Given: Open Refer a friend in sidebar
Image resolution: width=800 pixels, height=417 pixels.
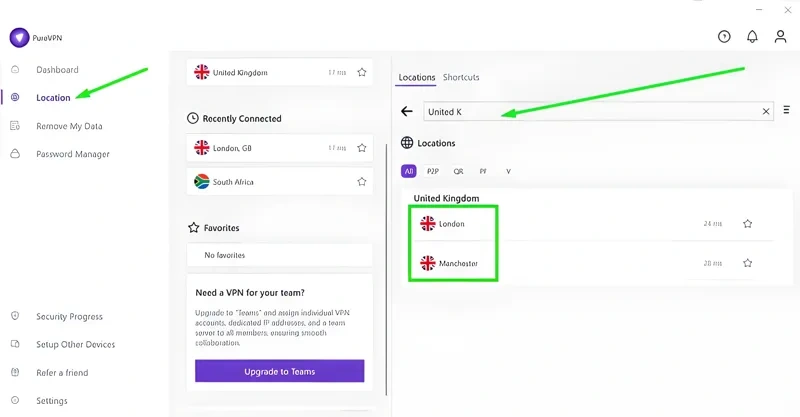Looking at the screenshot, I should [x=62, y=373].
